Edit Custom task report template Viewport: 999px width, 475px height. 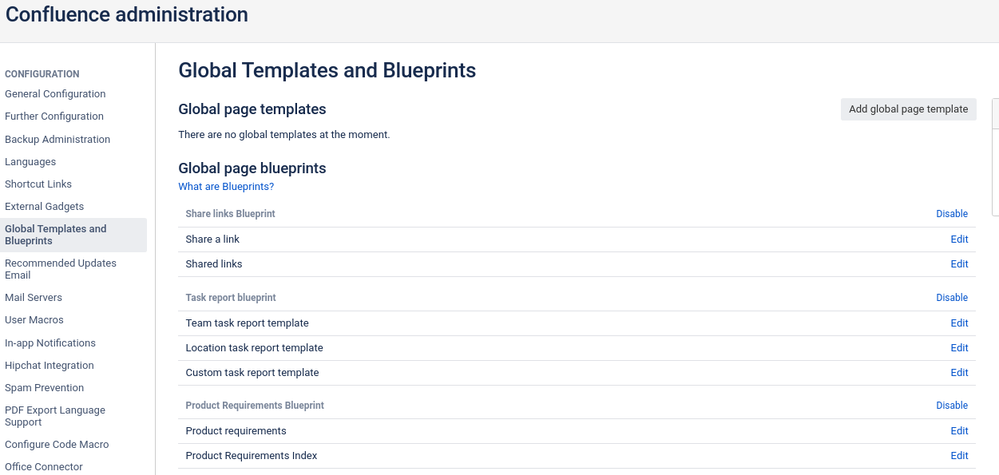click(959, 372)
